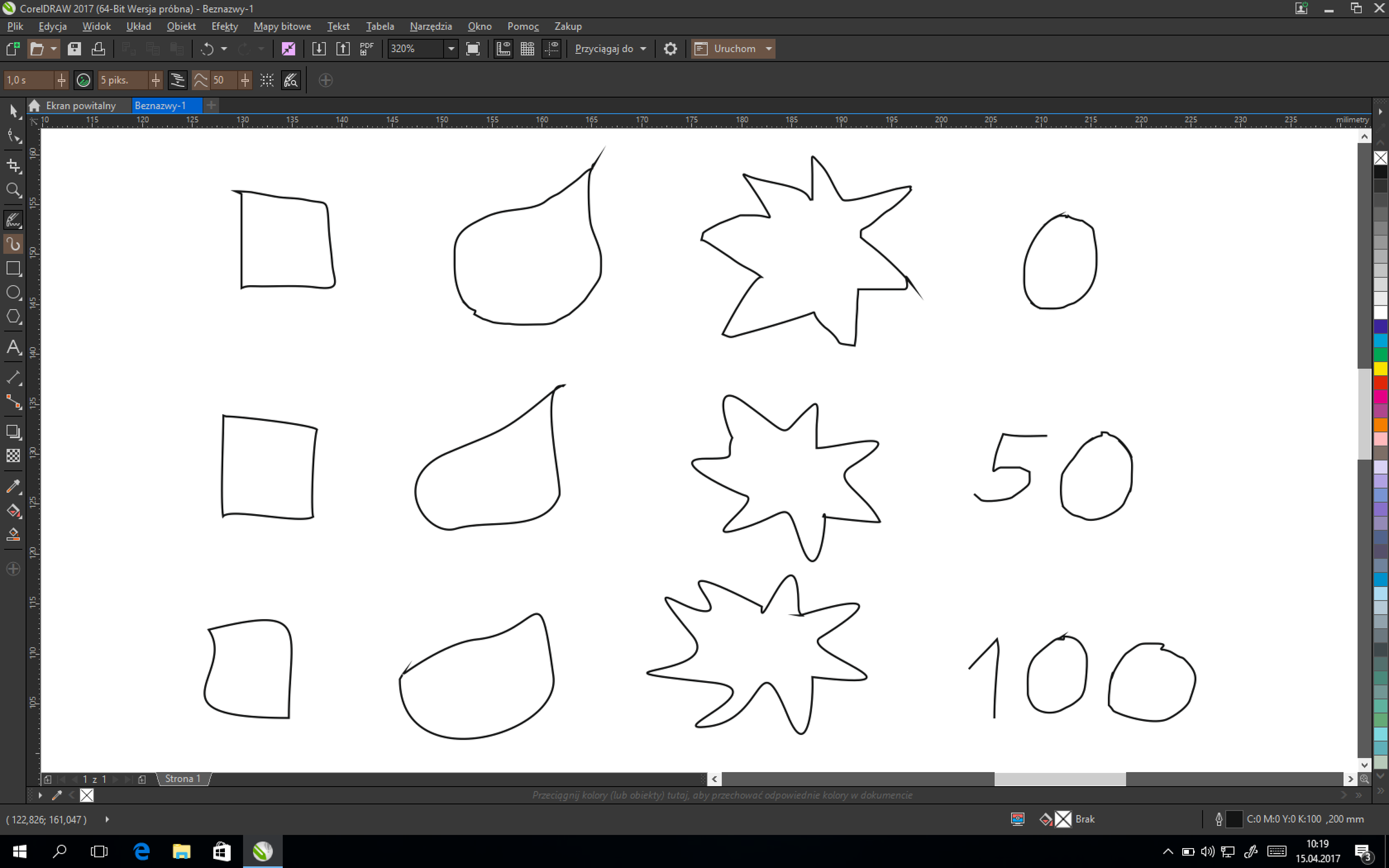This screenshot has width=1389, height=868.
Task: Click the yellow swatch in palette
Action: click(1380, 369)
